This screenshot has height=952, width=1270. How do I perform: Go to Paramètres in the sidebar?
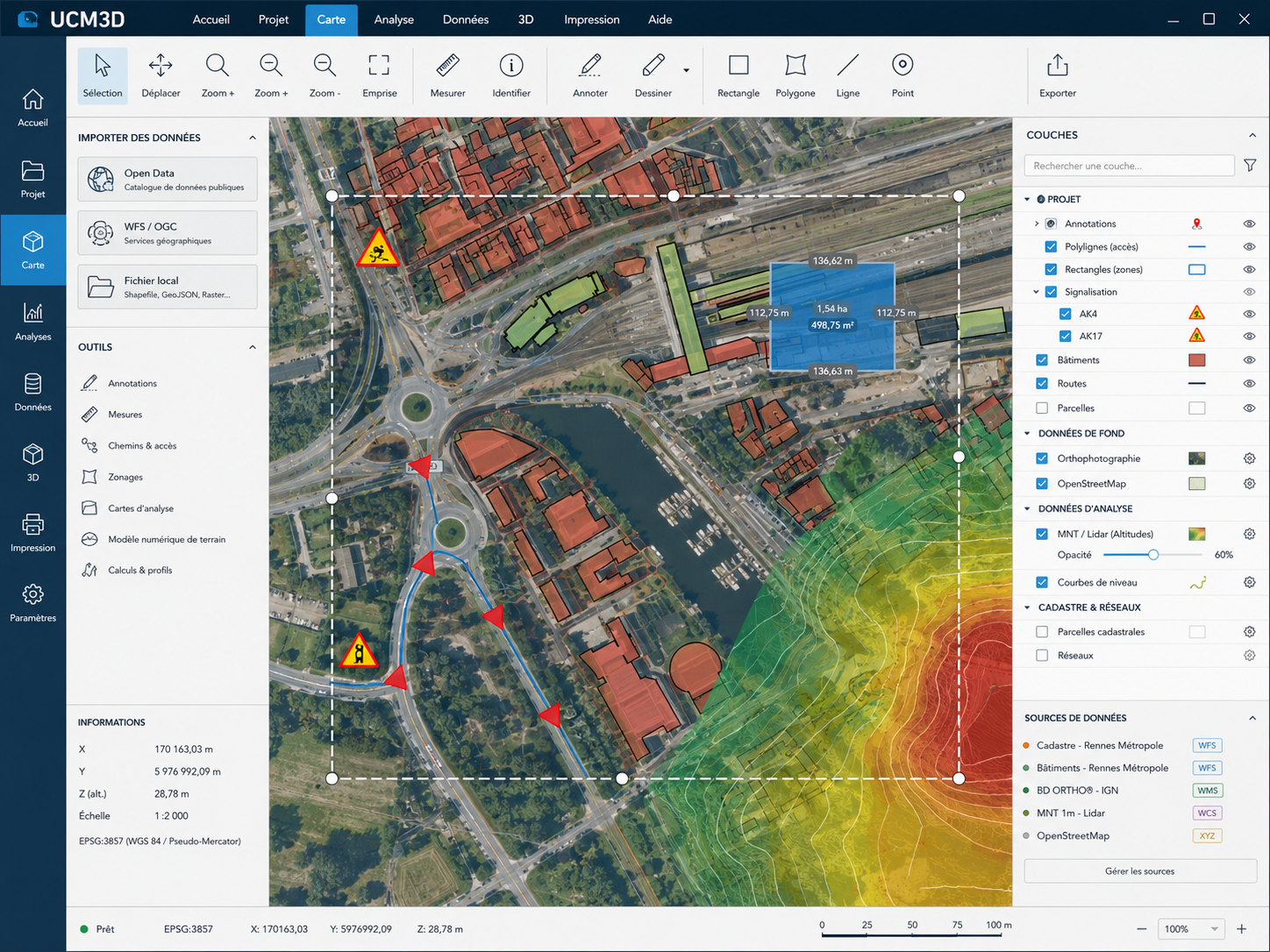(x=33, y=604)
